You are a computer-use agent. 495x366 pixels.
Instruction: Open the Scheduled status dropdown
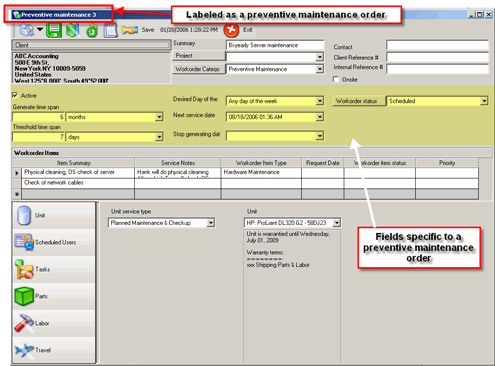(x=484, y=101)
